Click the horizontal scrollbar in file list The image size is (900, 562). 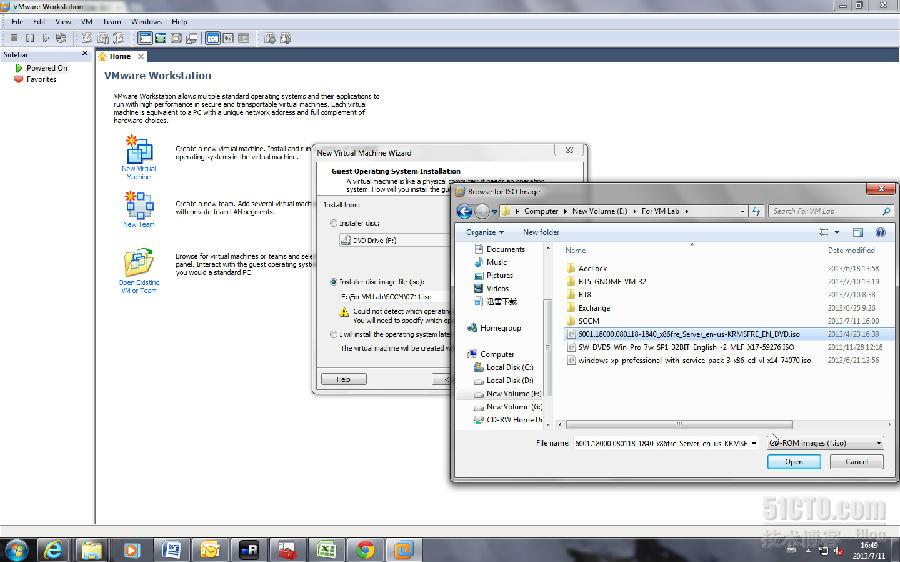pos(680,425)
